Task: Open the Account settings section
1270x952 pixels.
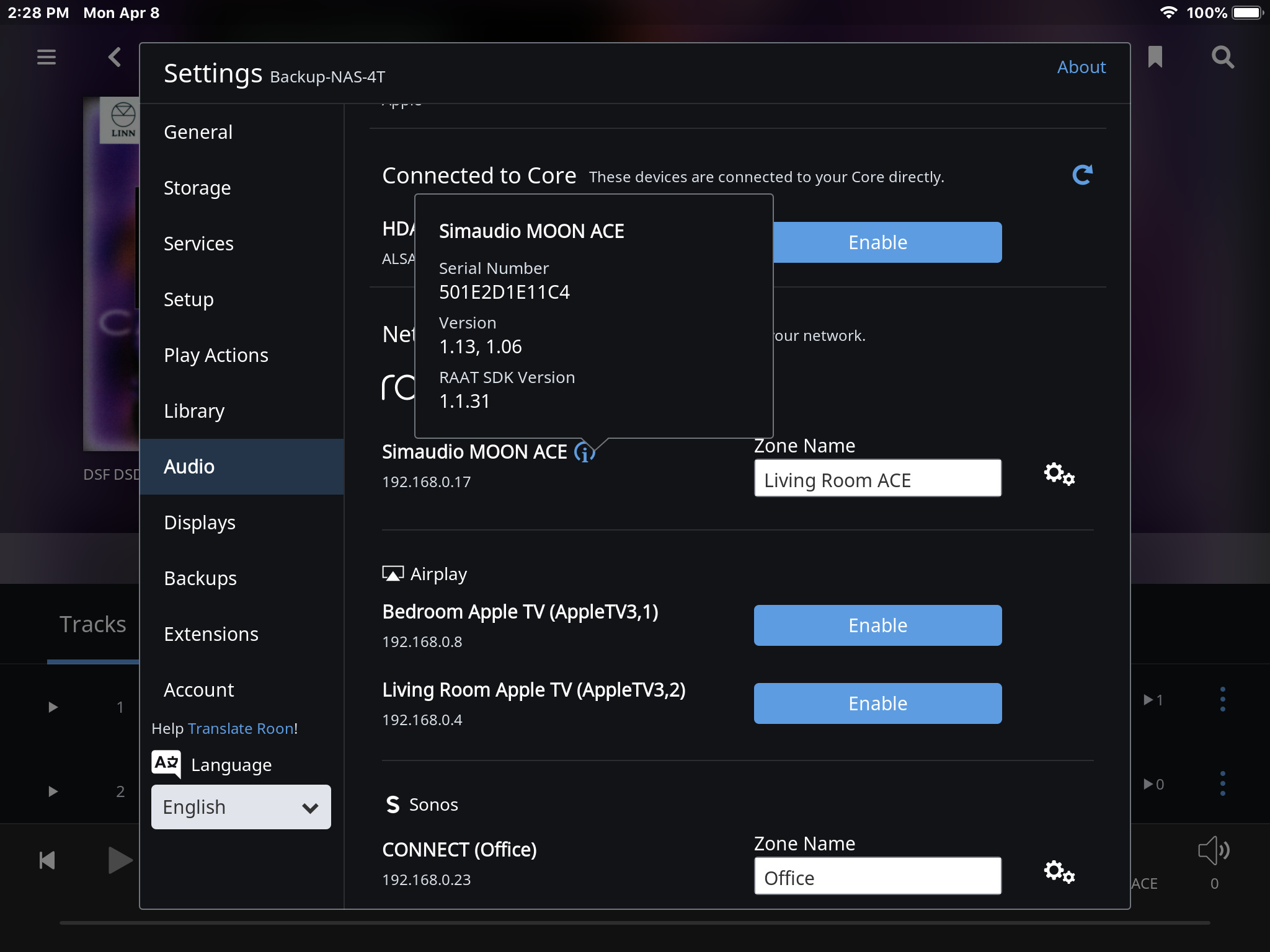Action: 242,690
